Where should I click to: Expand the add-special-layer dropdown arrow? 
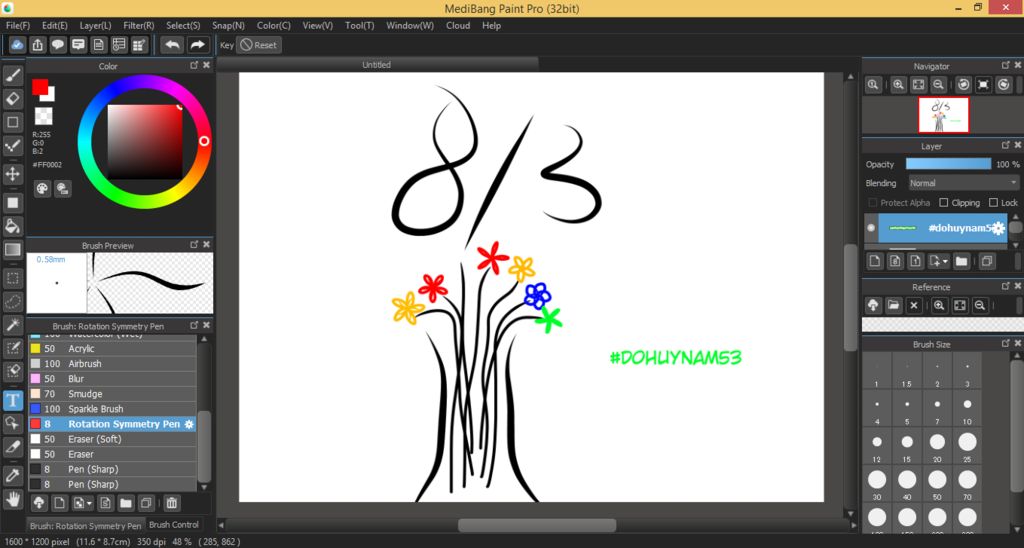coord(945,262)
